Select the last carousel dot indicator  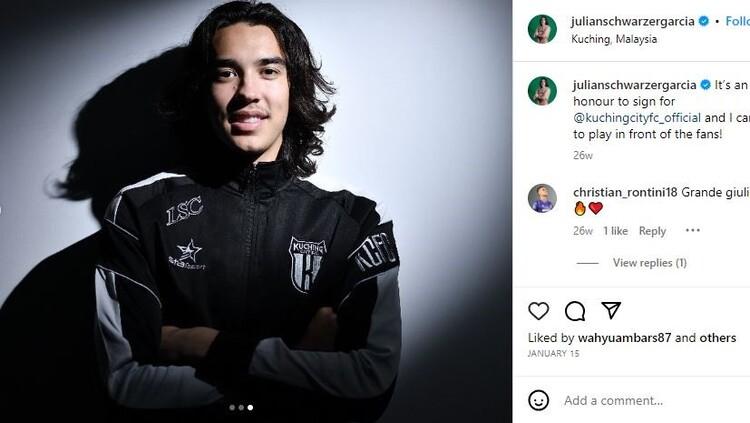(250, 408)
